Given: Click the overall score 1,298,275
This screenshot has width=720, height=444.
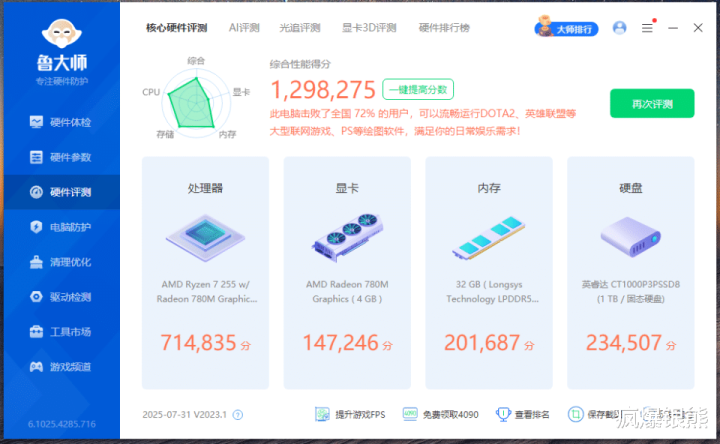Looking at the screenshot, I should [323, 90].
